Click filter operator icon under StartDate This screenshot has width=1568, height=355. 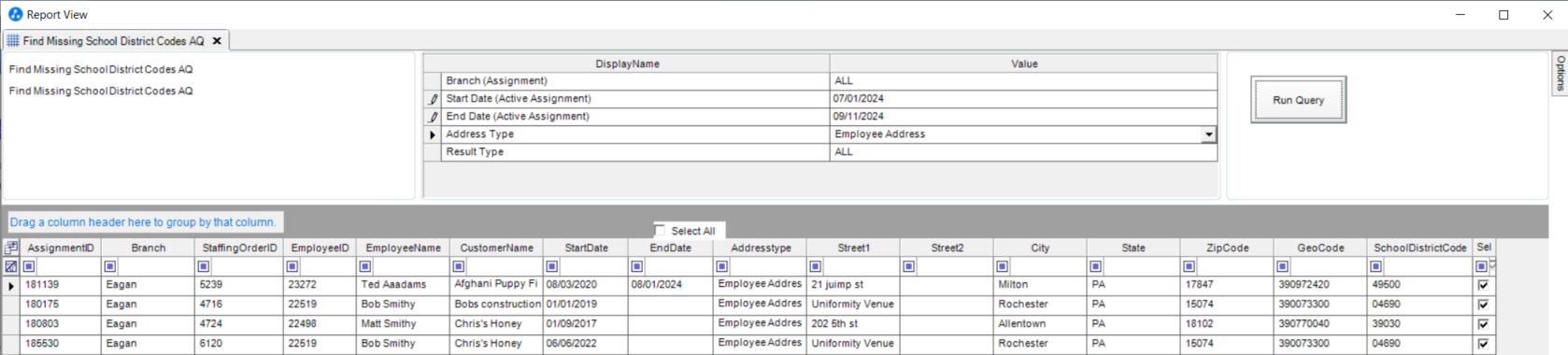[552, 266]
